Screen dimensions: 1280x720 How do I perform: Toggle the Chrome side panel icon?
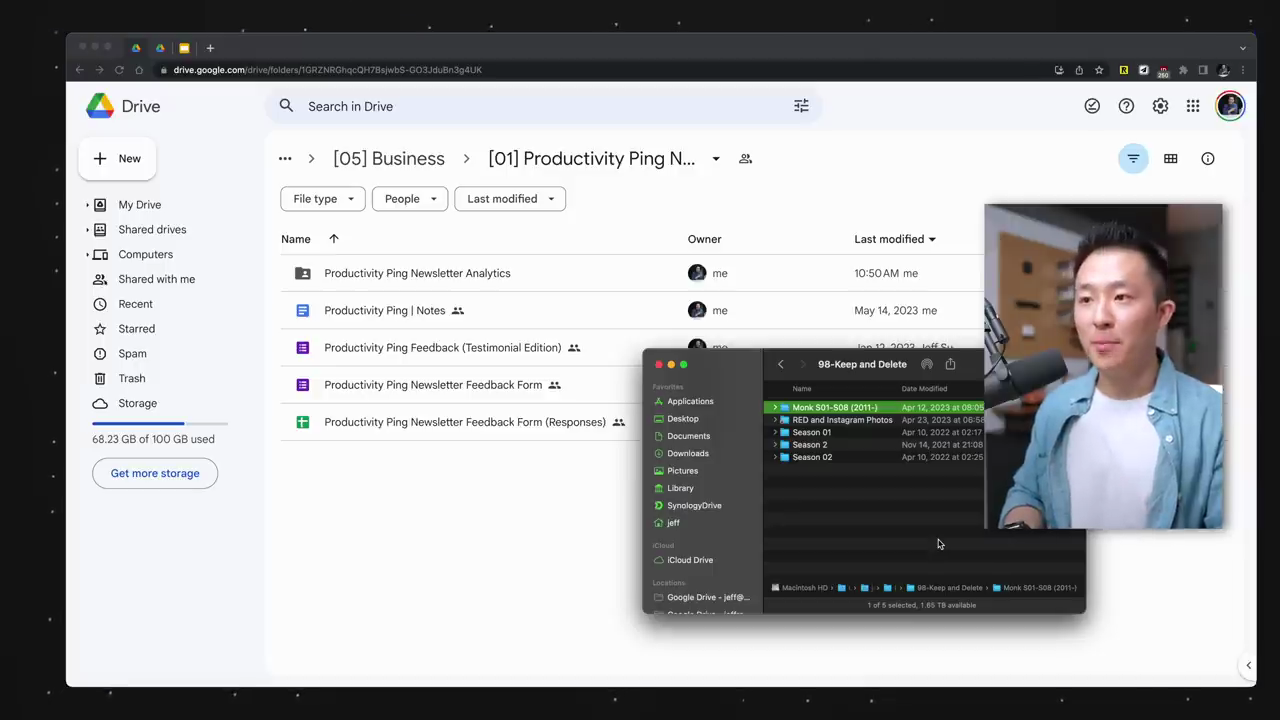pos(1203,70)
